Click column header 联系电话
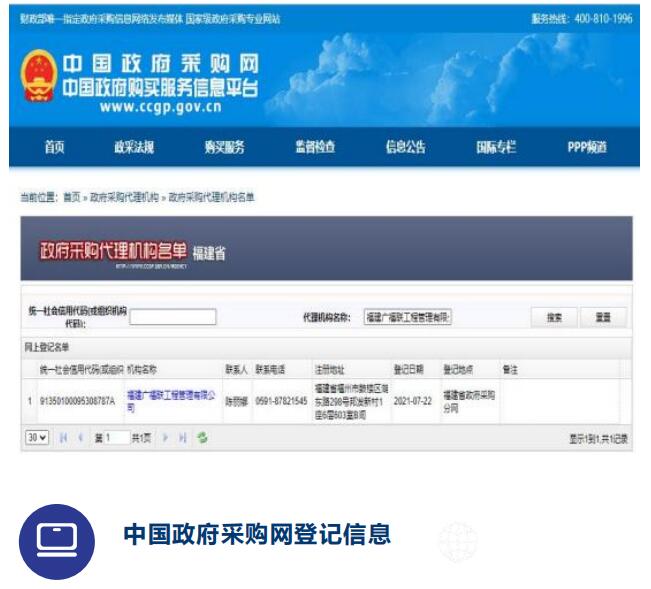 pos(270,369)
